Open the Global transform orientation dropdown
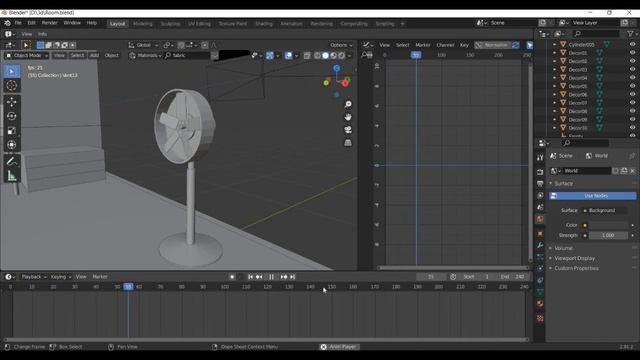Image resolution: width=640 pixels, height=360 pixels. [143, 45]
